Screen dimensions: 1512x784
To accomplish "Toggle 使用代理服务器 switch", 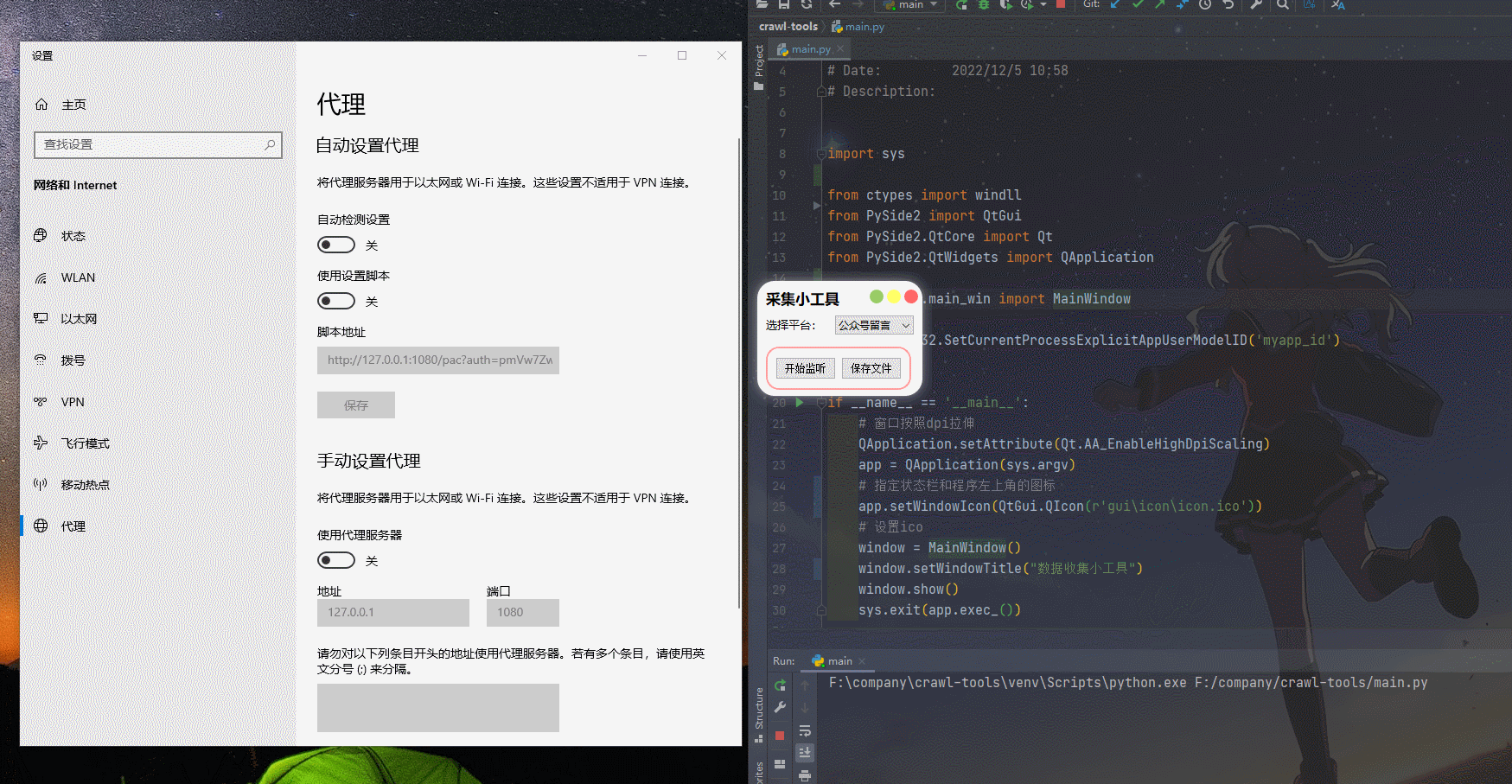I will (x=336, y=560).
